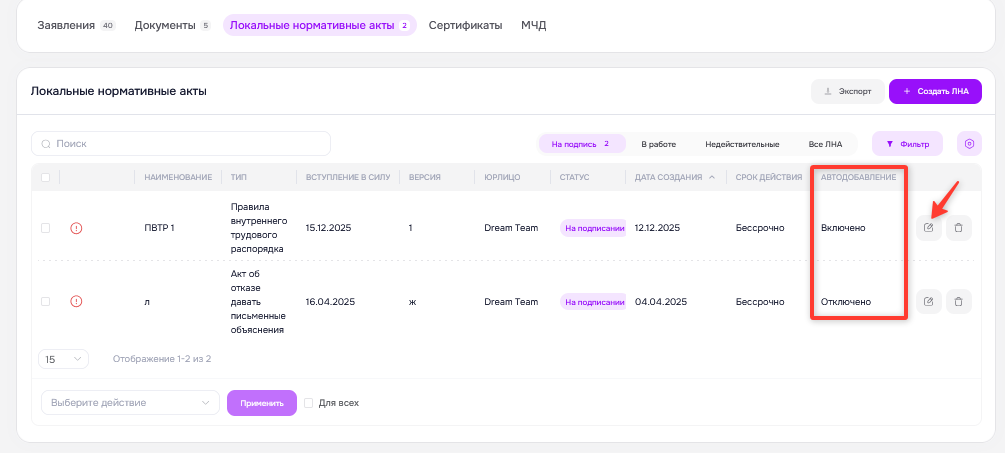Viewport: 1005px width, 453px height.
Task: Show Все ЛНА
Action: (825, 144)
